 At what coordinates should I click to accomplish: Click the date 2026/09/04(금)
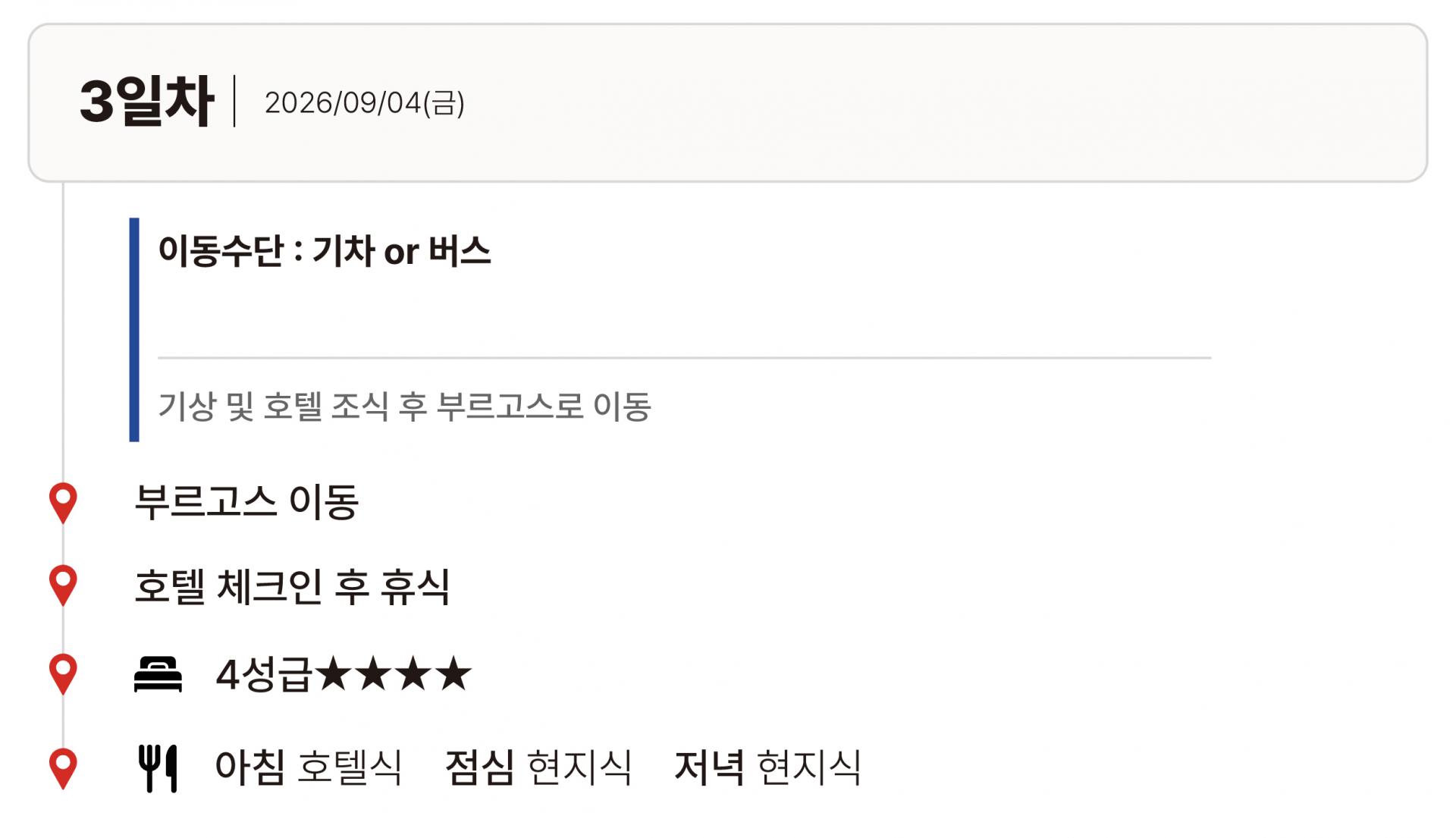point(364,103)
